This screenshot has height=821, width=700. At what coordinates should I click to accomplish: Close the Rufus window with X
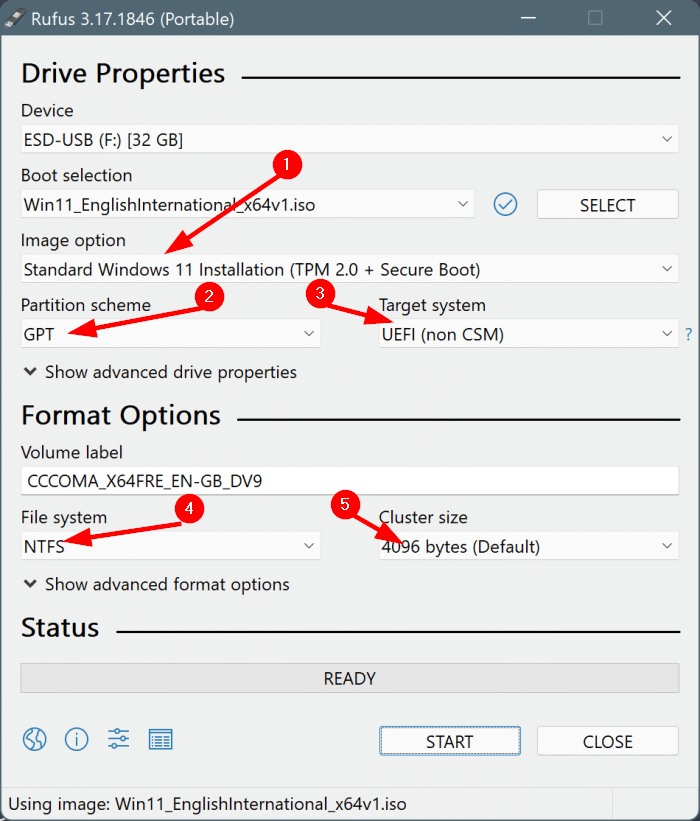664,18
